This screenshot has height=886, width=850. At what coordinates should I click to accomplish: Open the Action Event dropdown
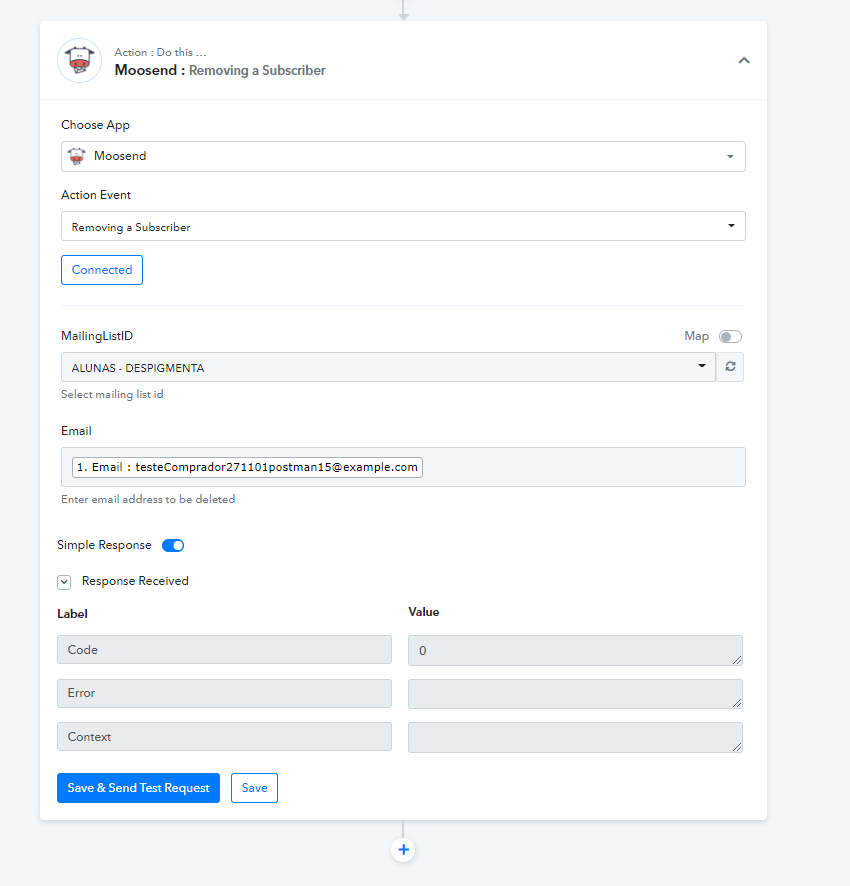tap(403, 226)
